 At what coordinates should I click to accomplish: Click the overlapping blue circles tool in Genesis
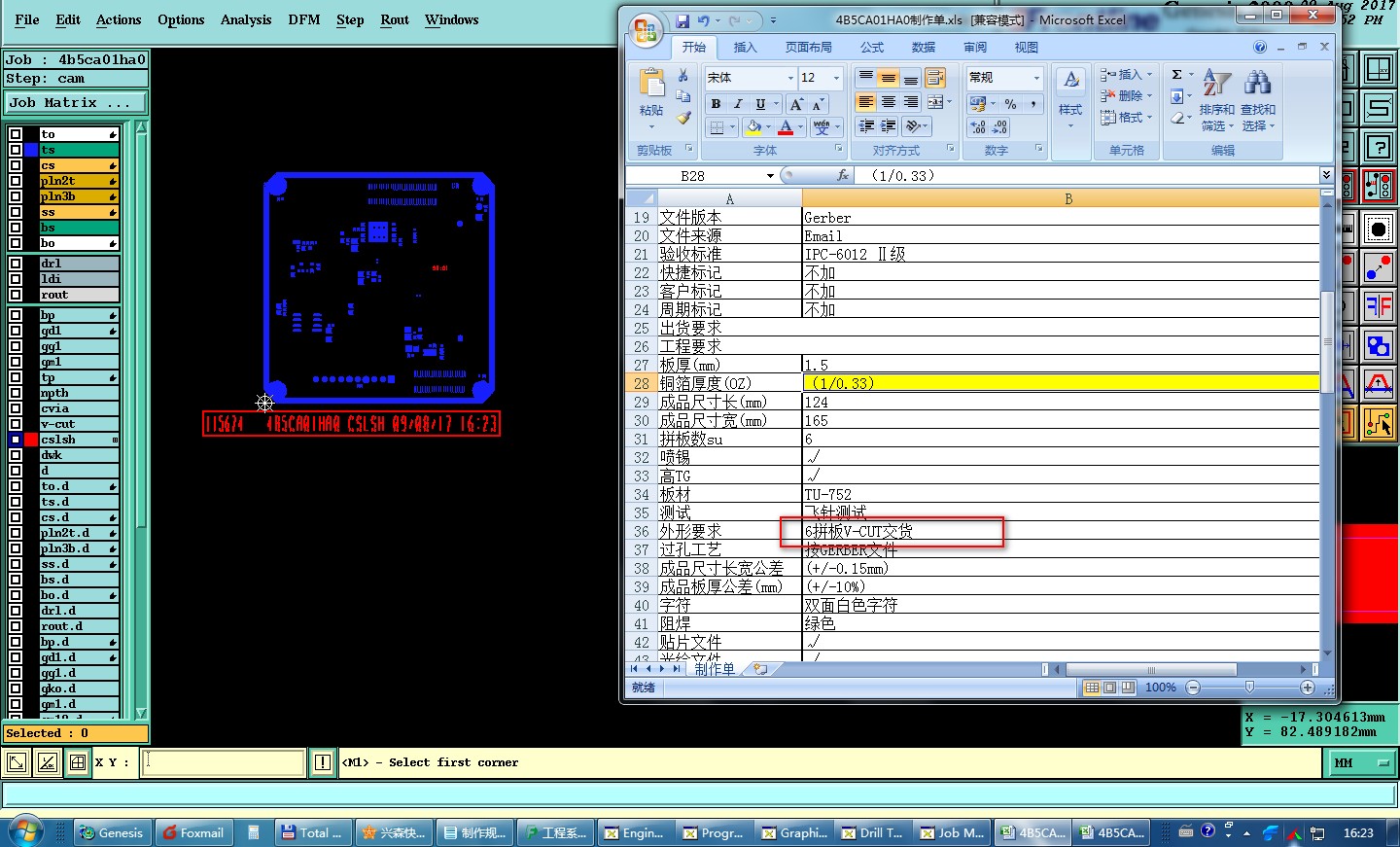pos(1379,345)
